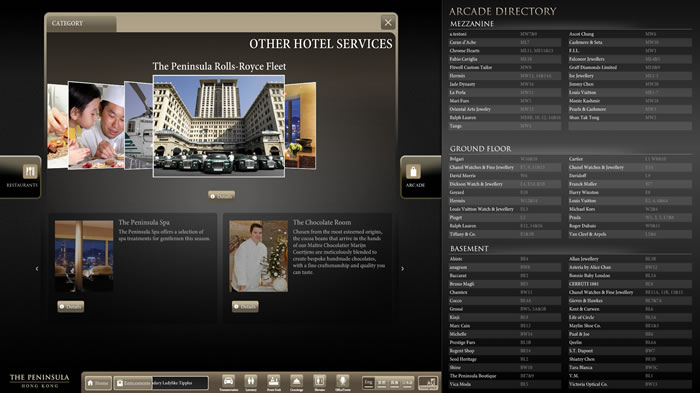
Task: Close the Other Hotel Services panel
Action: pos(388,22)
